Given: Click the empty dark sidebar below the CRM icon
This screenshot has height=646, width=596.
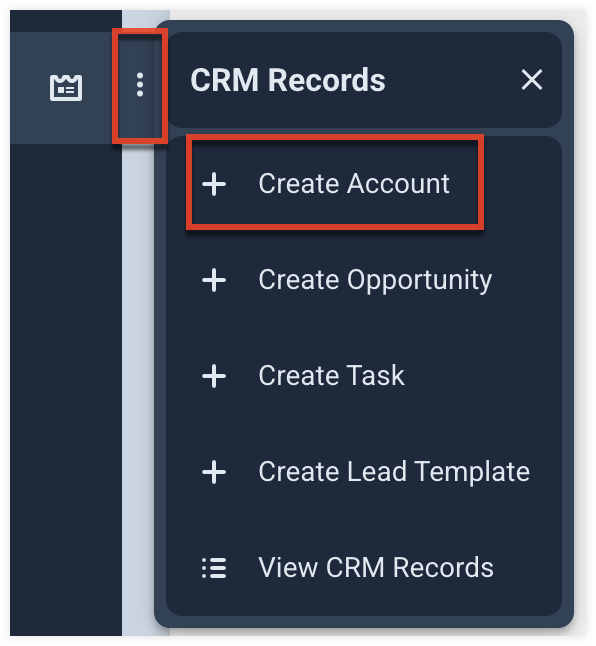Looking at the screenshot, I should click(x=66, y=387).
